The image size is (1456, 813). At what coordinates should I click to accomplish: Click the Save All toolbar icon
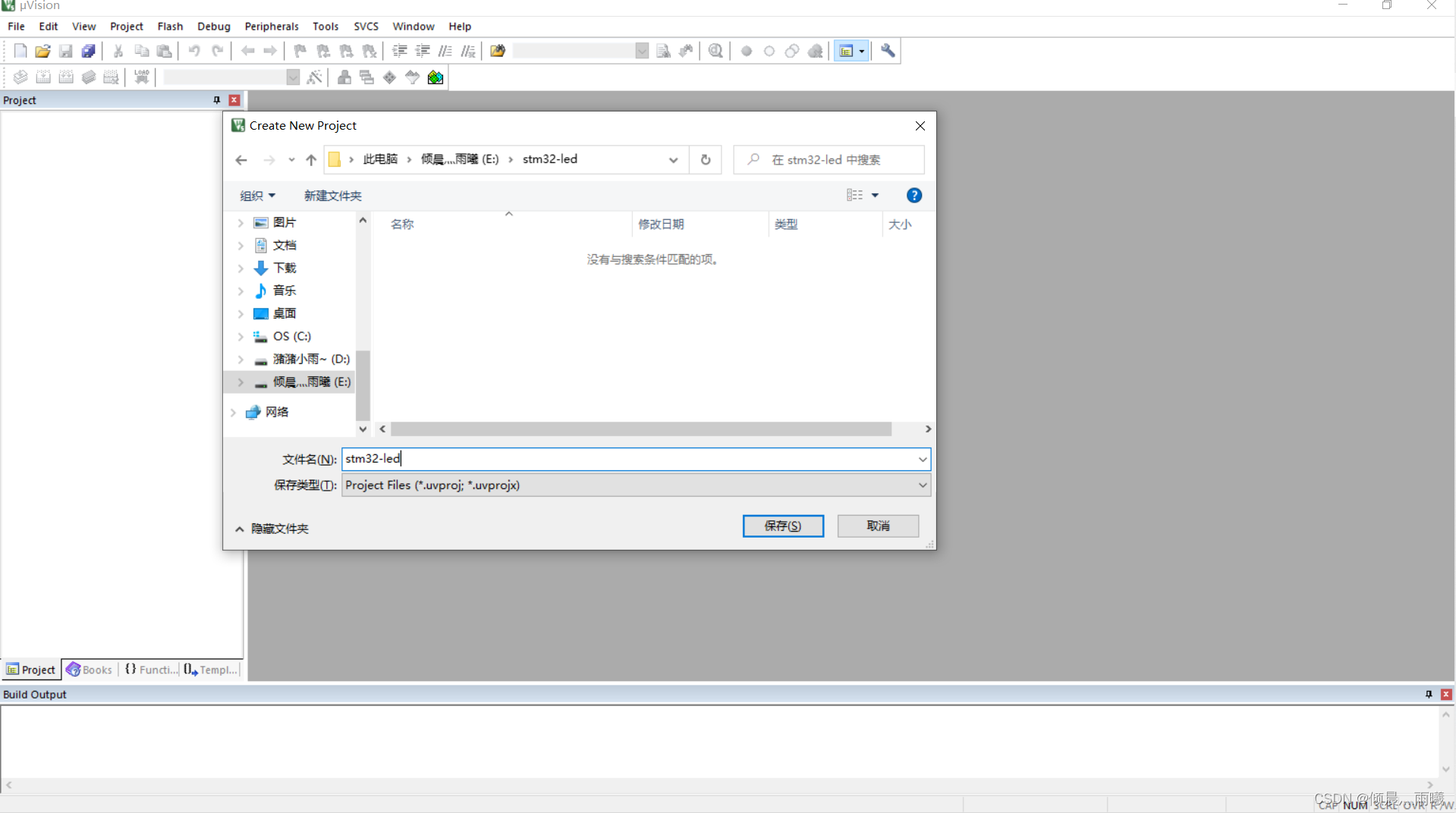click(x=89, y=51)
